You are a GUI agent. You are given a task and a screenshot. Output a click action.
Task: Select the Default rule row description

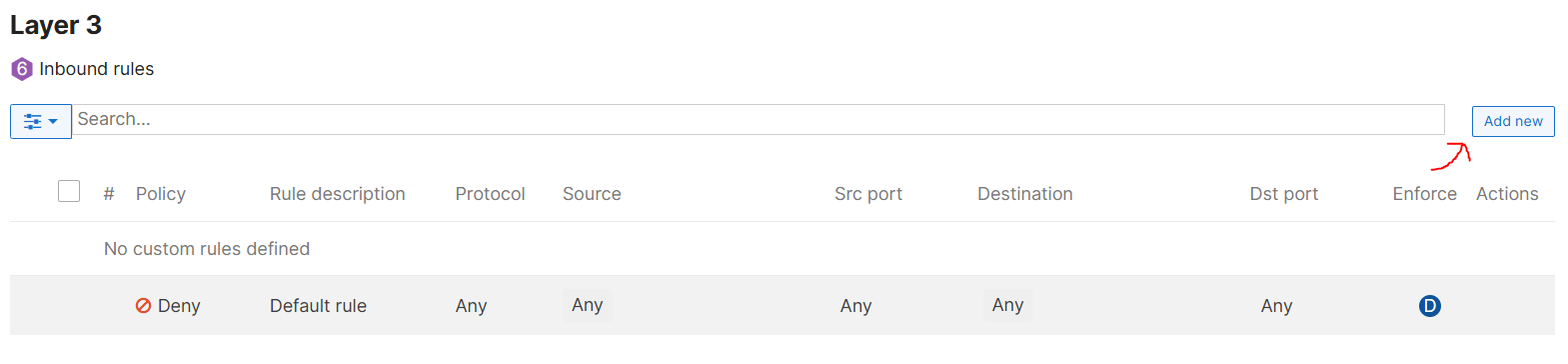click(x=318, y=306)
